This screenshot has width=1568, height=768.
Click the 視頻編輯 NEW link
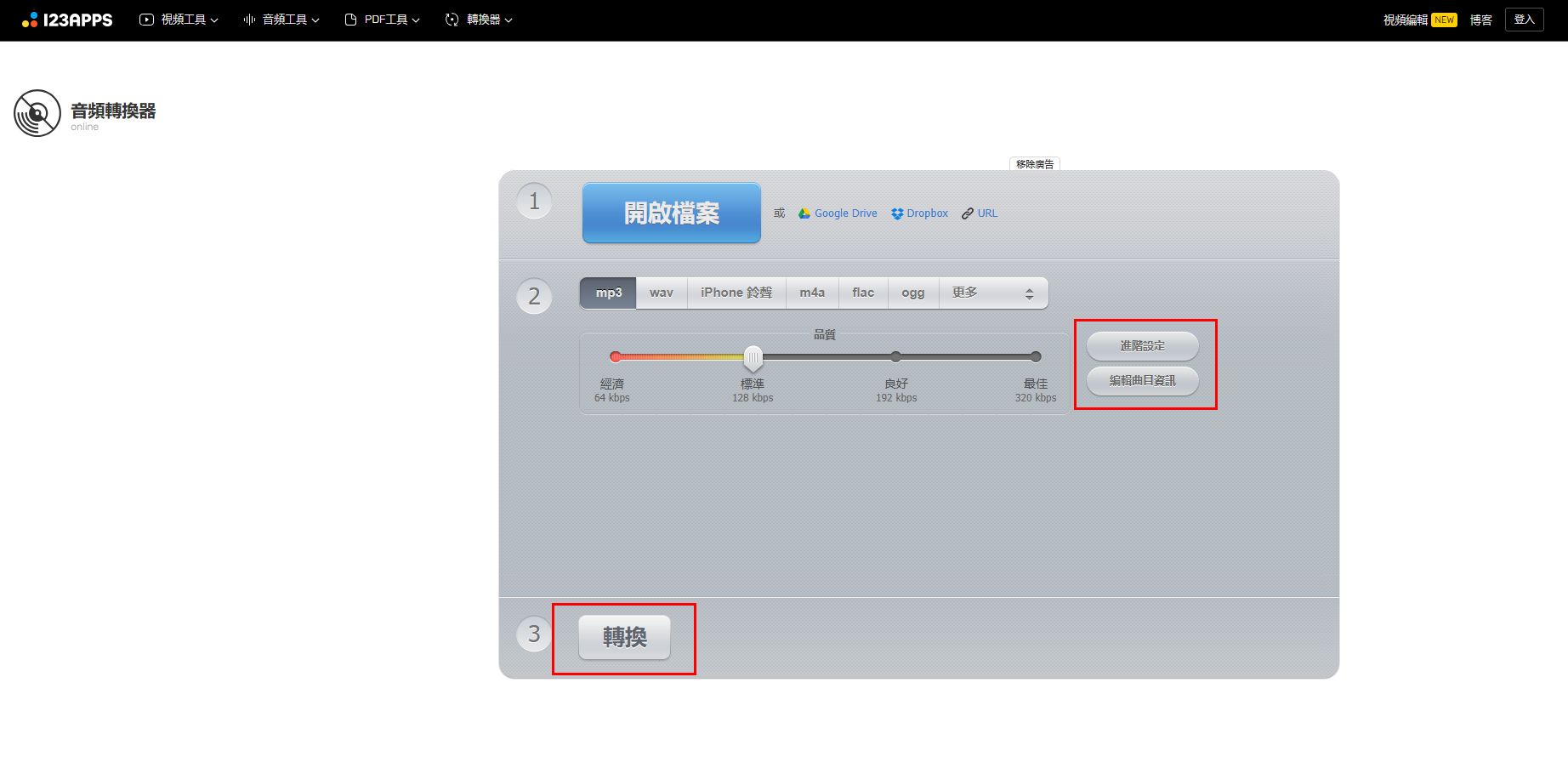(1419, 20)
